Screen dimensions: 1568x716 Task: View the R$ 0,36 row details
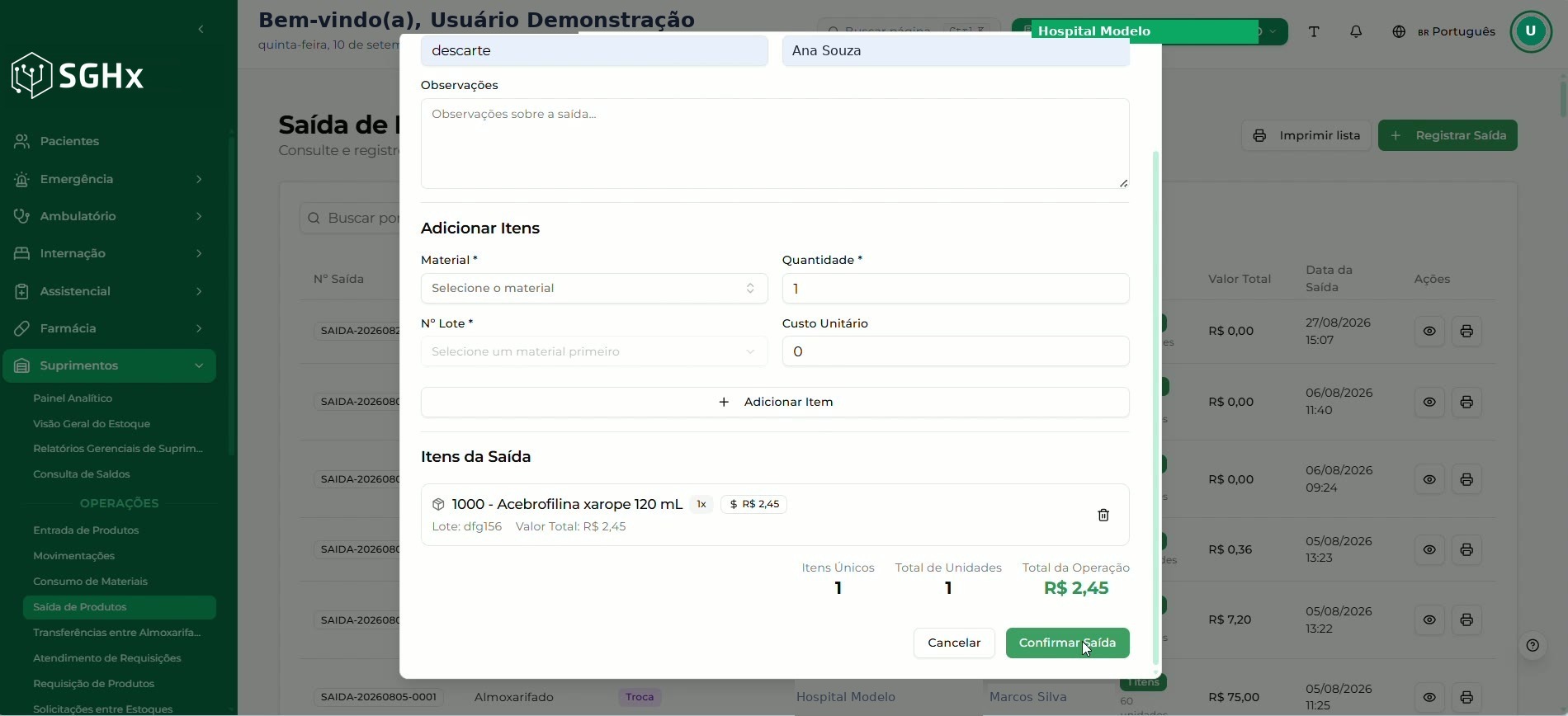pos(1429,549)
